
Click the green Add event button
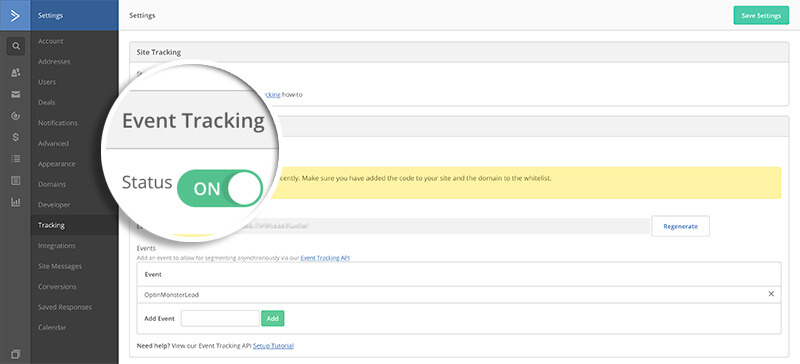coord(272,318)
